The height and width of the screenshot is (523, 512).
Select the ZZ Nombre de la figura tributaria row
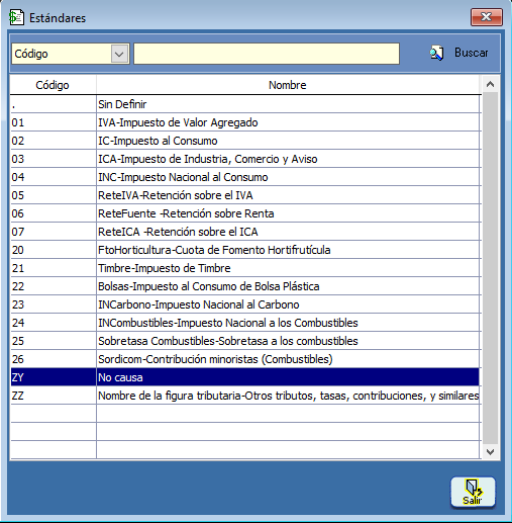(245, 396)
